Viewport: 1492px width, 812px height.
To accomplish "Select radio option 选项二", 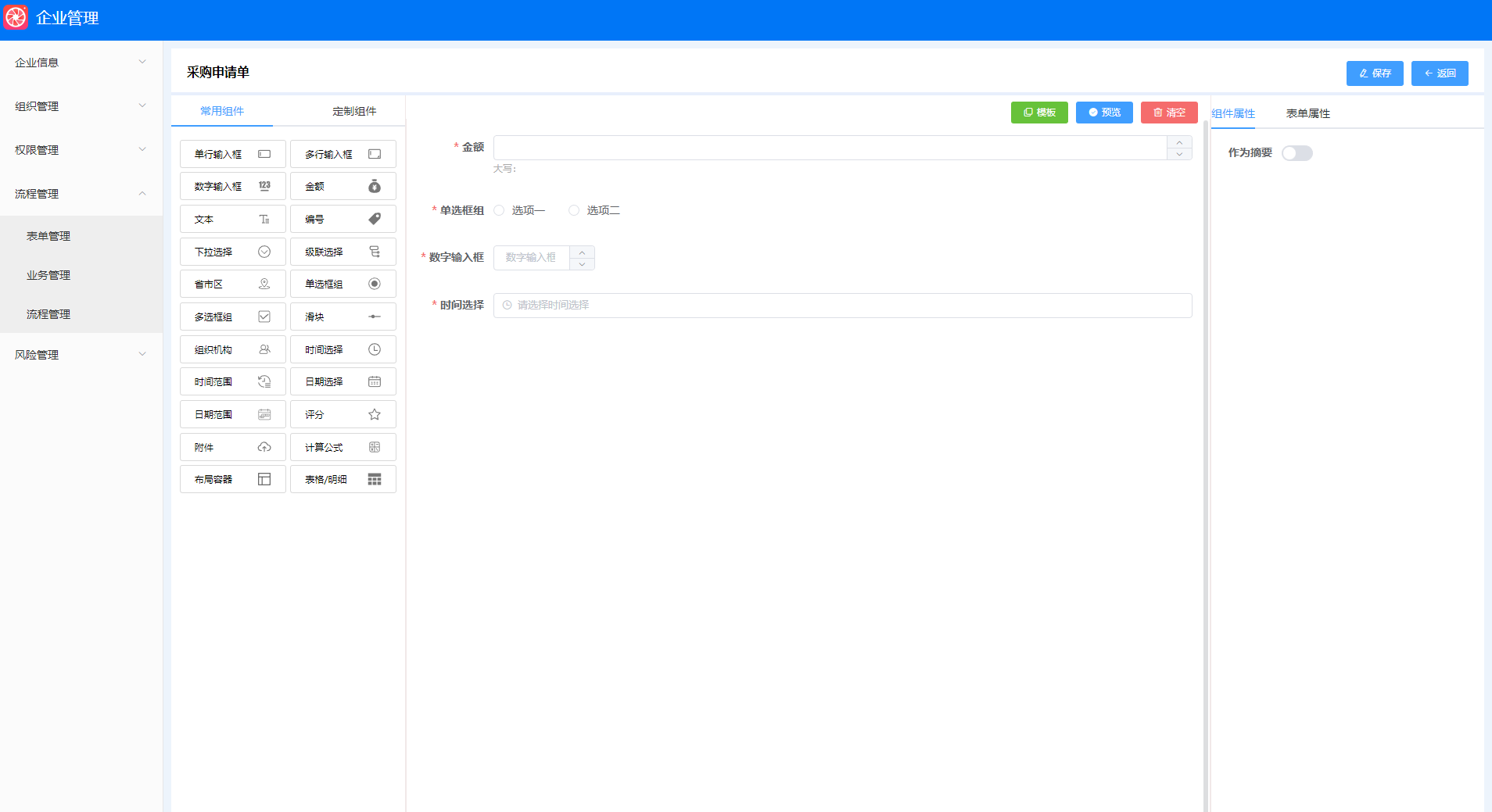I will point(595,210).
